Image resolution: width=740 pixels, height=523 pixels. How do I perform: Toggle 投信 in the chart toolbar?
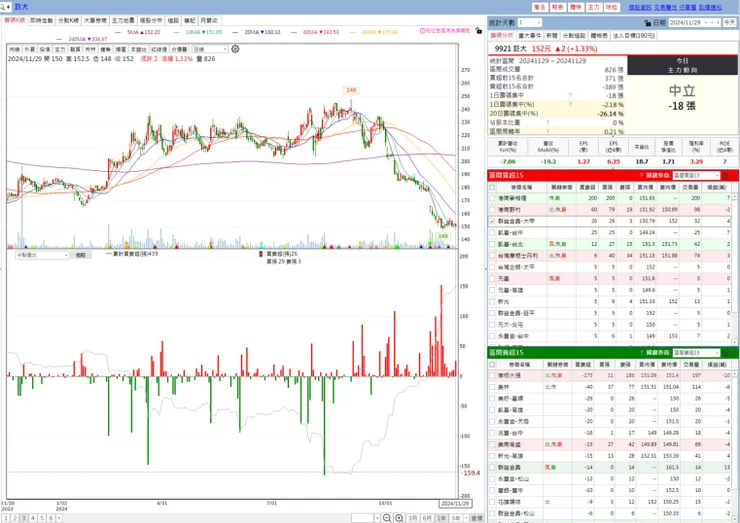tap(44, 49)
